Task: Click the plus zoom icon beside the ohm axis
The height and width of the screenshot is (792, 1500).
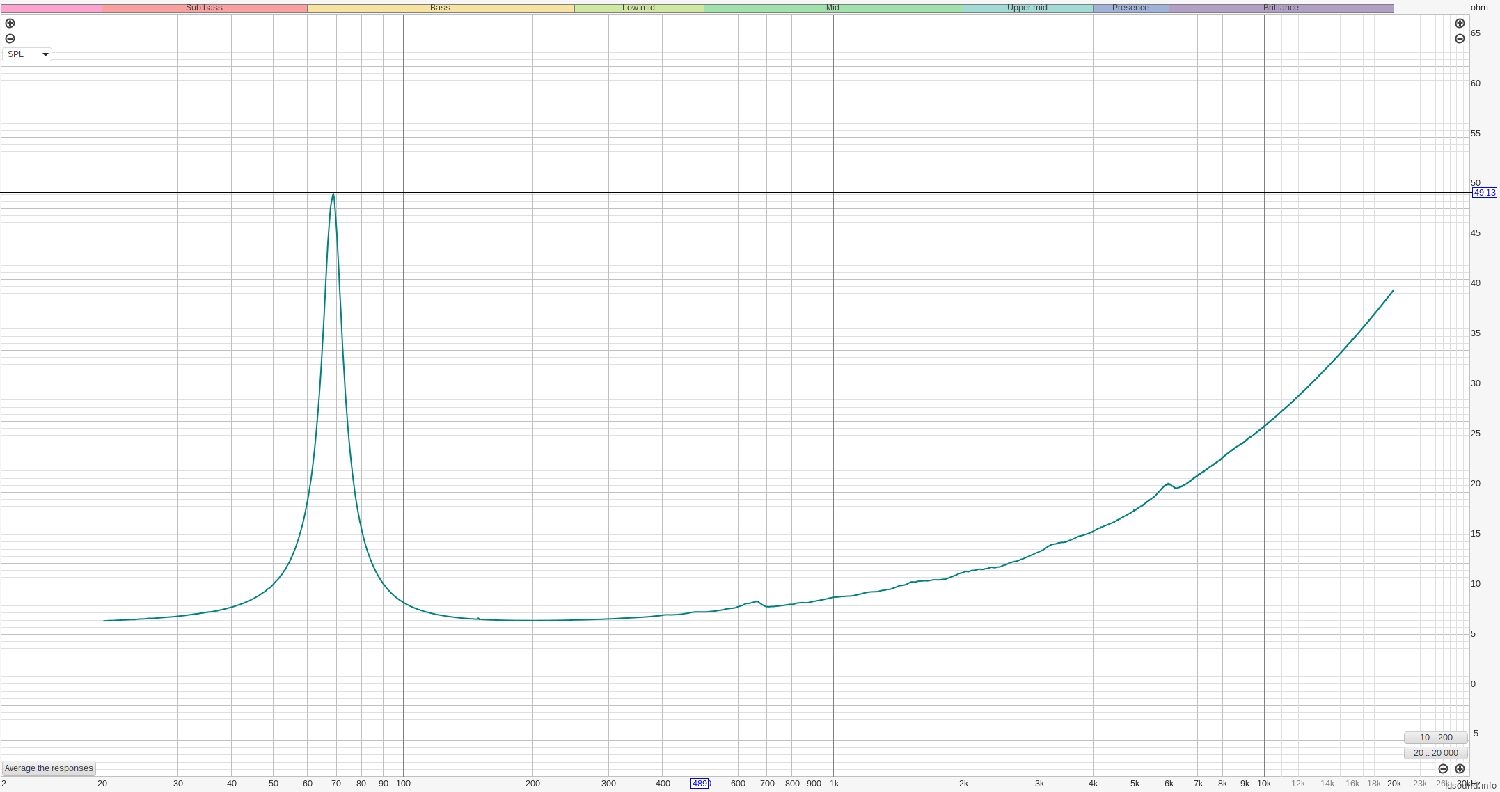Action: pos(1460,23)
